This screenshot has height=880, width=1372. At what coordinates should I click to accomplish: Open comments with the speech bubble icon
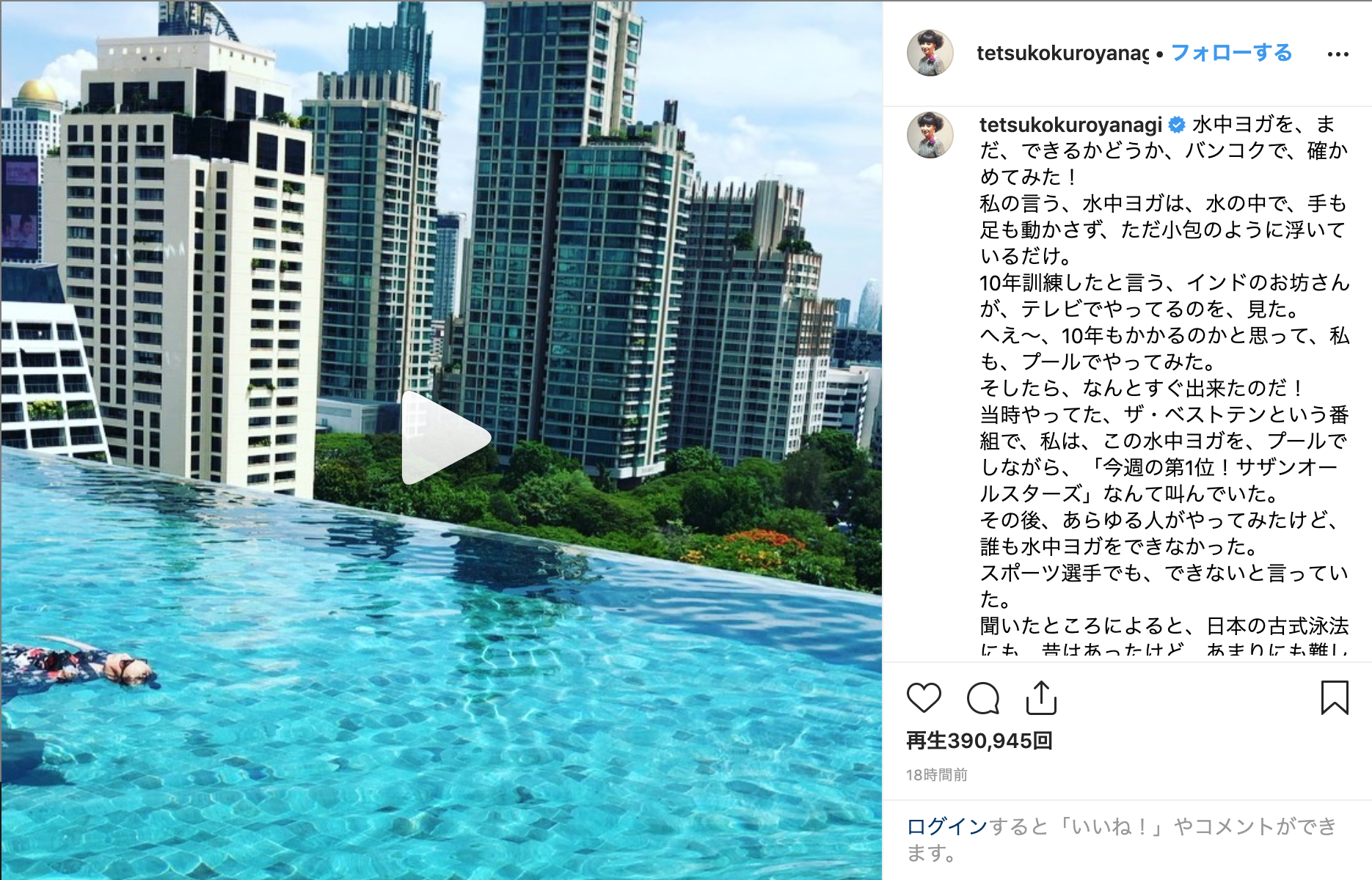click(983, 697)
